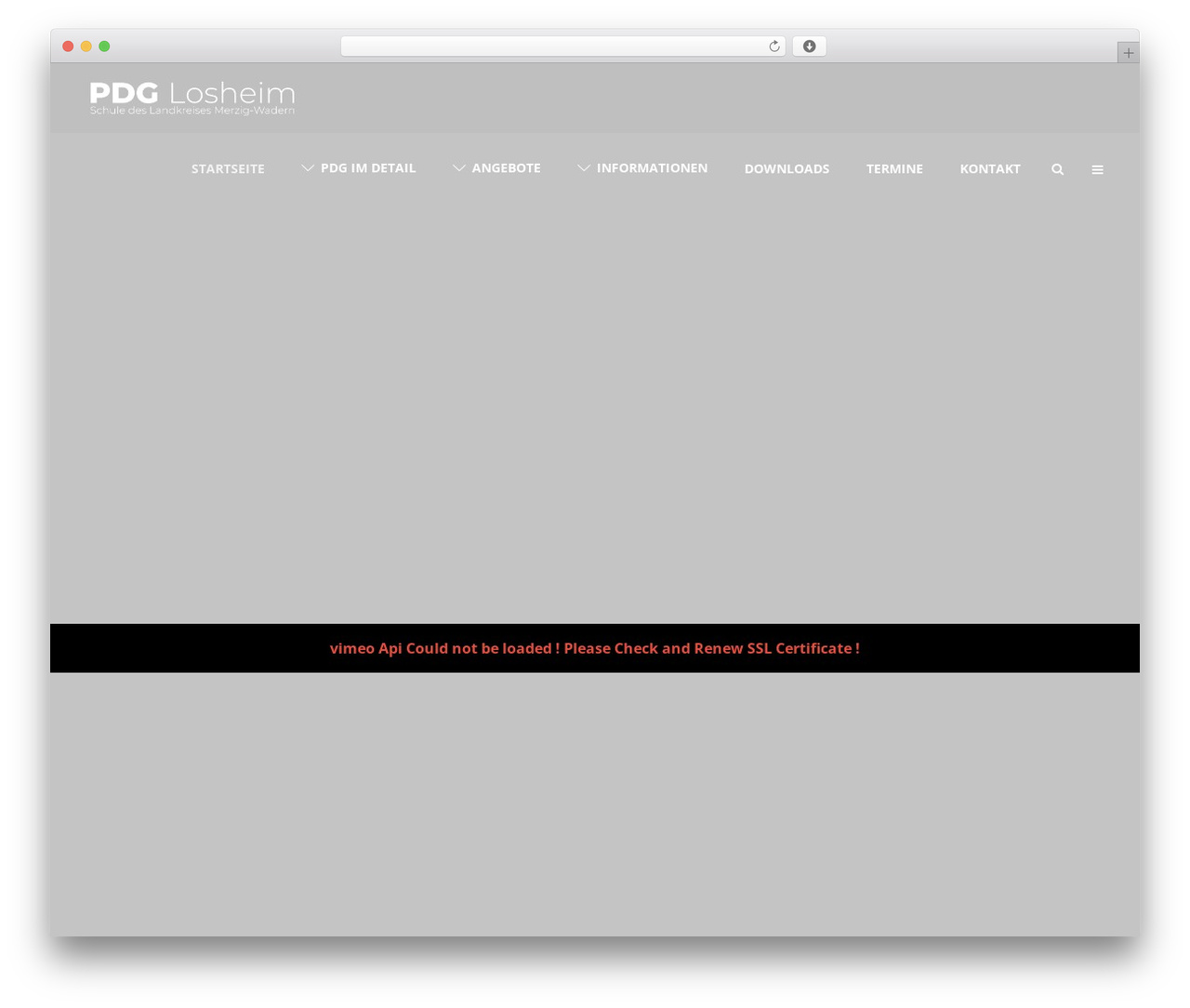Open the Termine page
Image resolution: width=1190 pixels, height=1008 pixels.
(894, 169)
